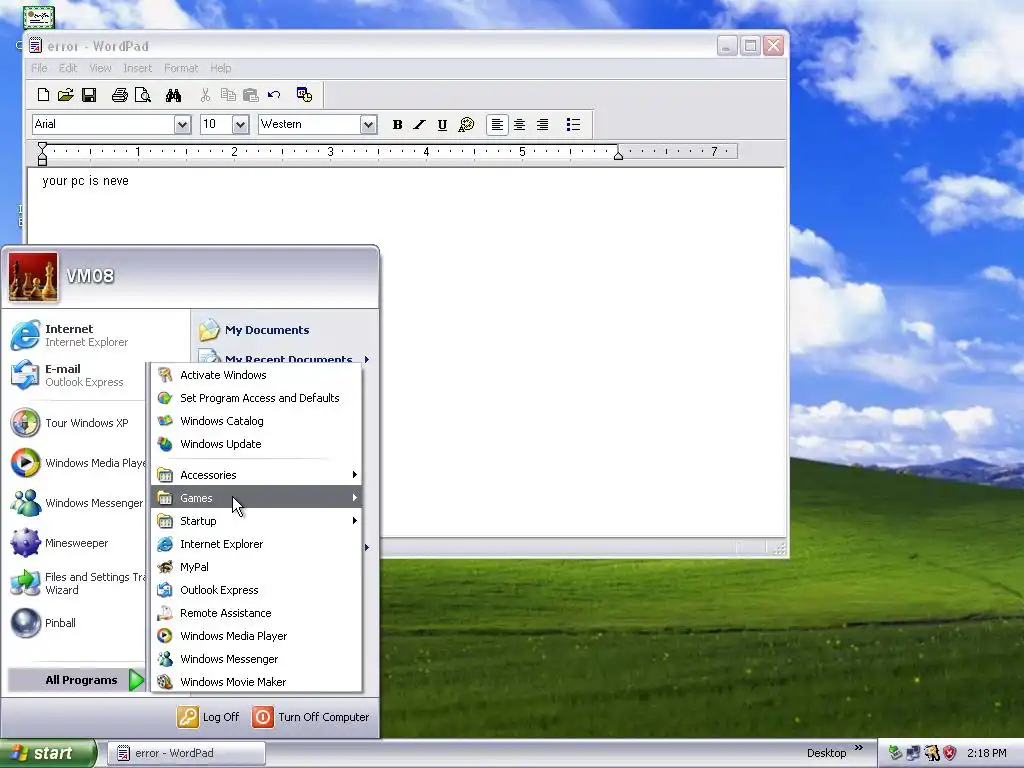The height and width of the screenshot is (768, 1024).
Task: Expand the Startup submenu
Action: (256, 520)
